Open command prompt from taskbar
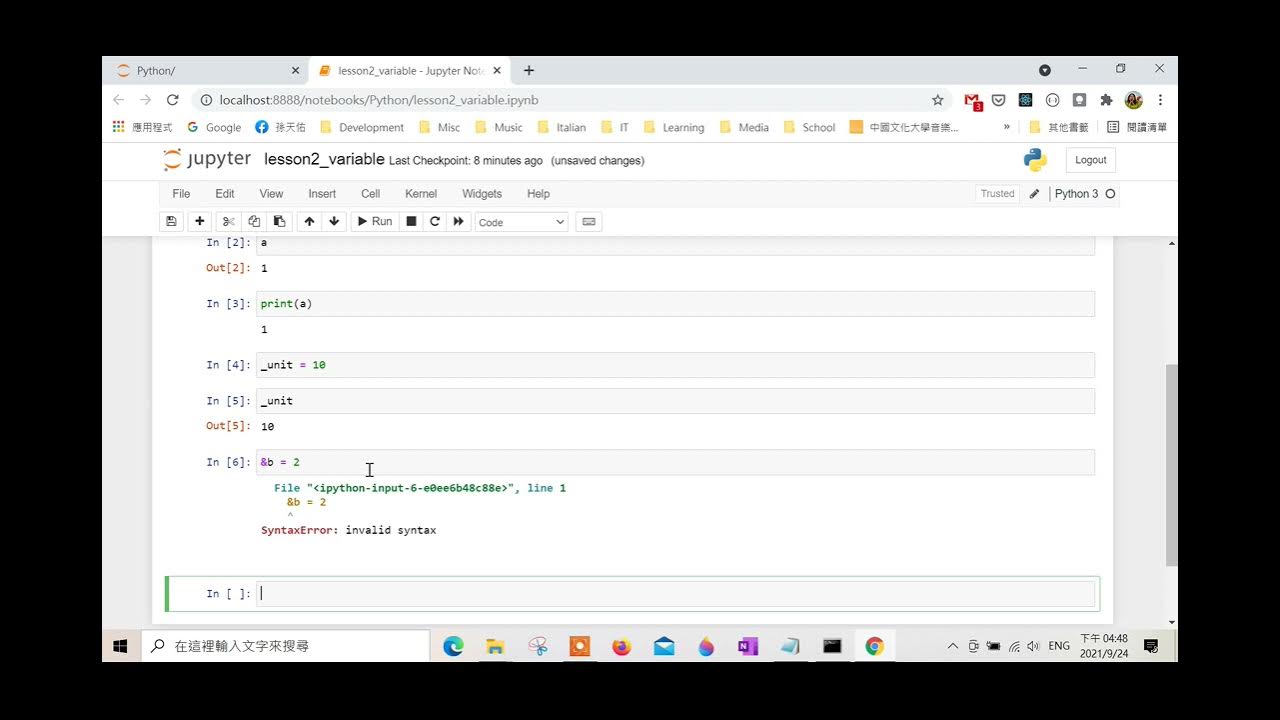 pyautogui.click(x=832, y=646)
